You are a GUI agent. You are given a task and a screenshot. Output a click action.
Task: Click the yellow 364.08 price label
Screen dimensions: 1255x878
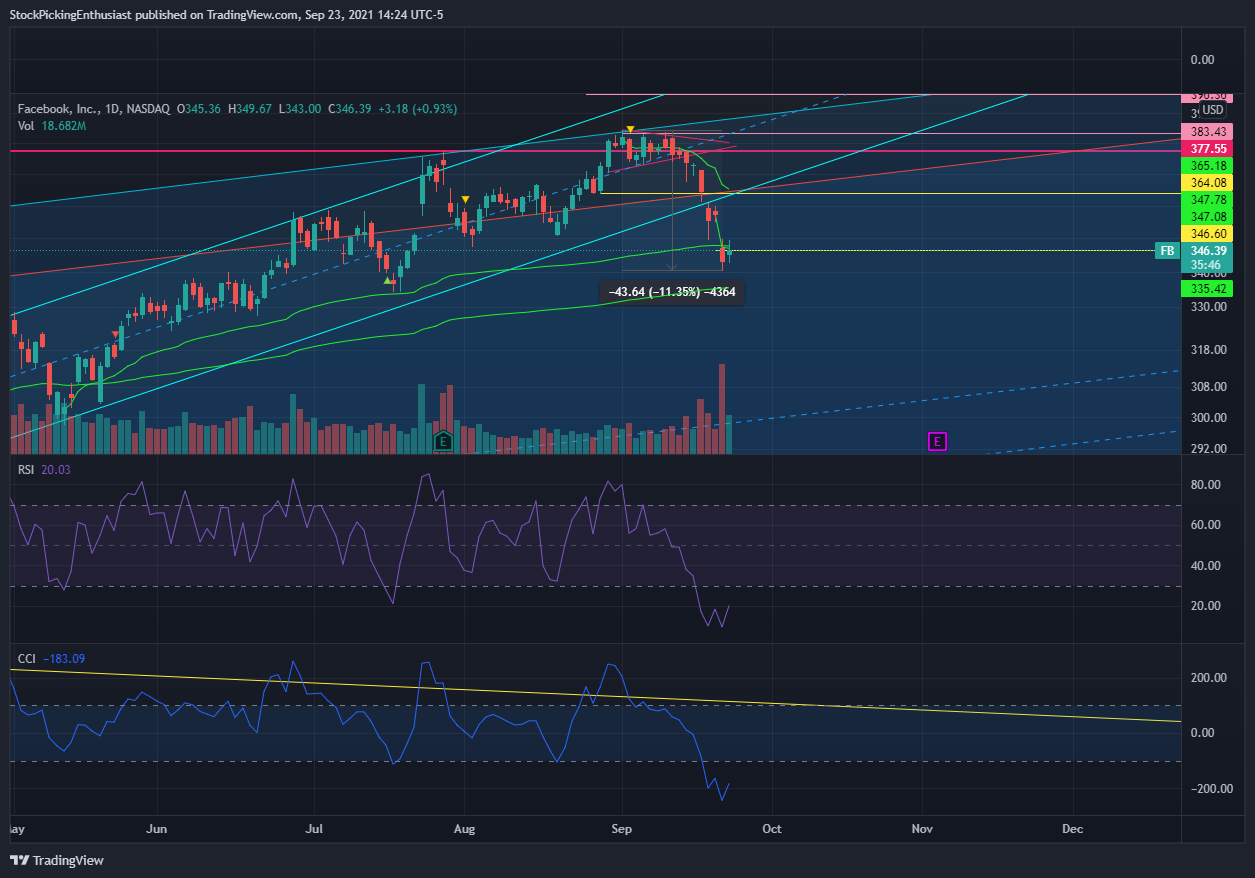click(x=1206, y=182)
